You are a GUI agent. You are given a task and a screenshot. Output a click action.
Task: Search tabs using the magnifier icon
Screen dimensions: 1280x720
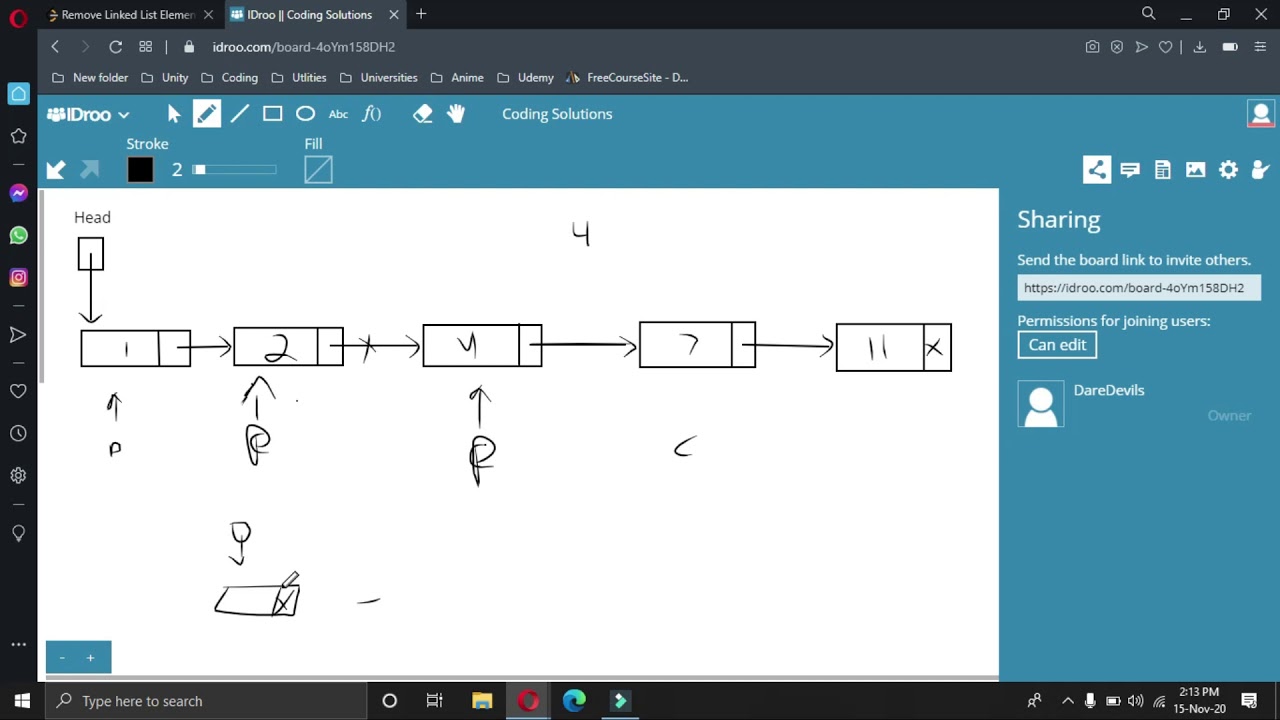[1149, 14]
